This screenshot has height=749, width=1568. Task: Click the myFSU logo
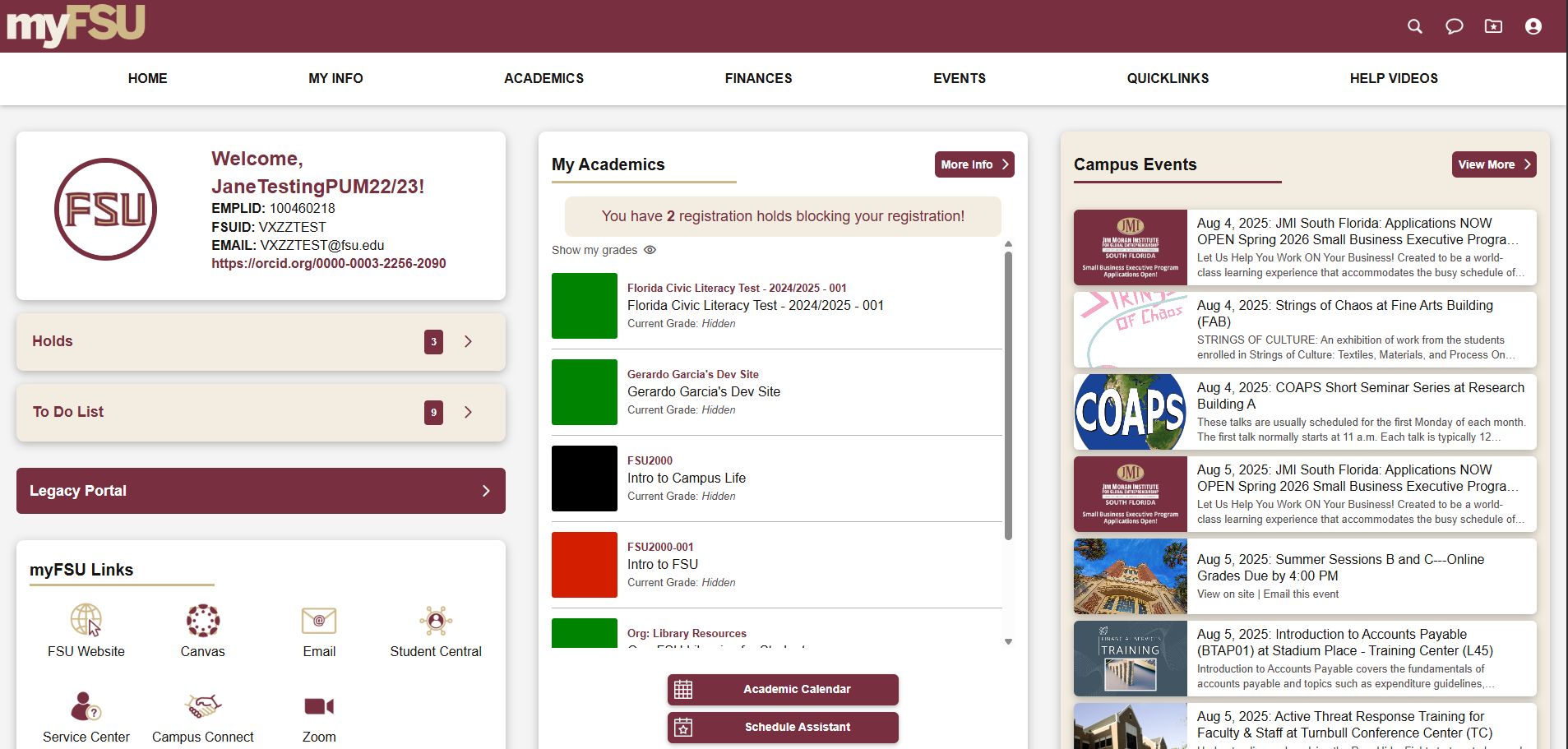[76, 25]
